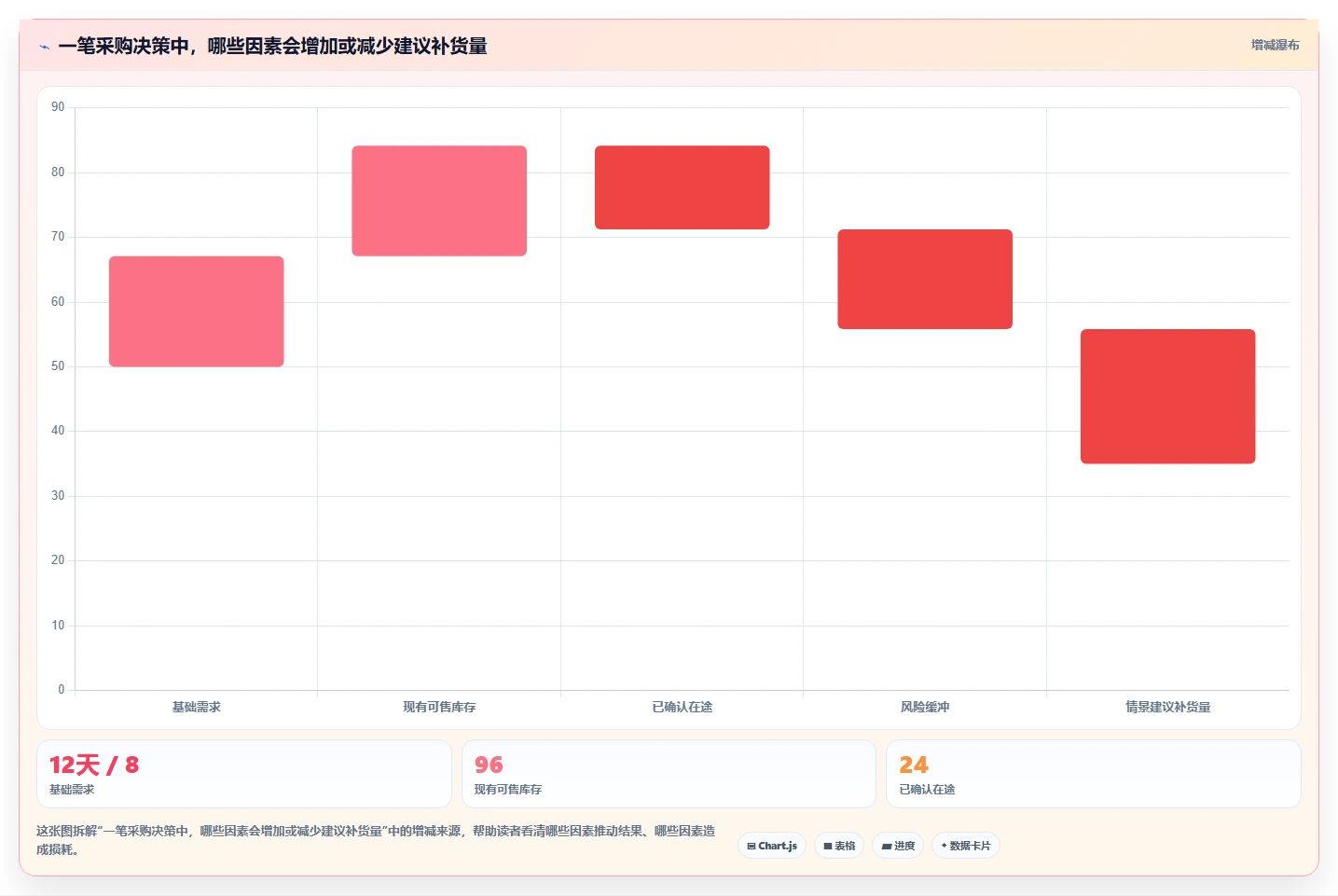The image size is (1338, 896).
Task: Click the 90 y-axis tick label
Action: click(58, 107)
